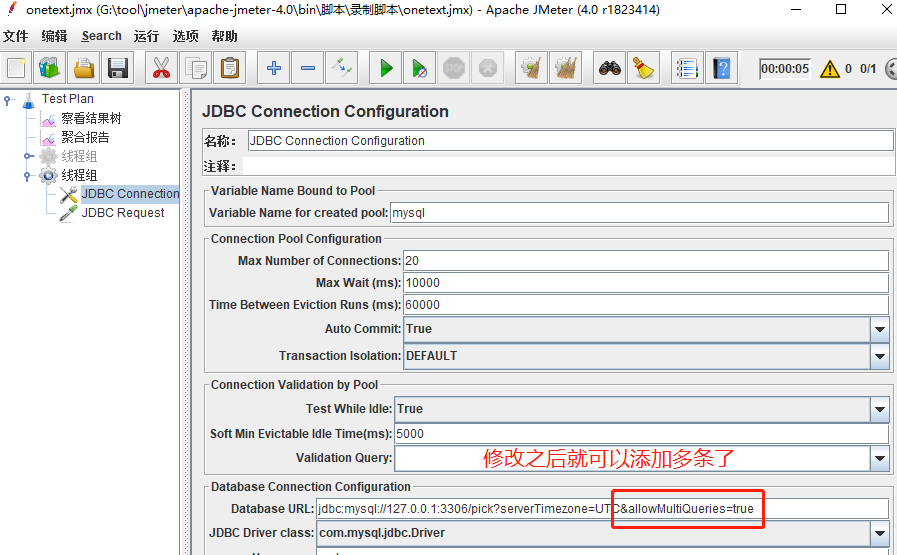The image size is (897, 555).
Task: Open Help with question mark icon
Action: (x=721, y=69)
